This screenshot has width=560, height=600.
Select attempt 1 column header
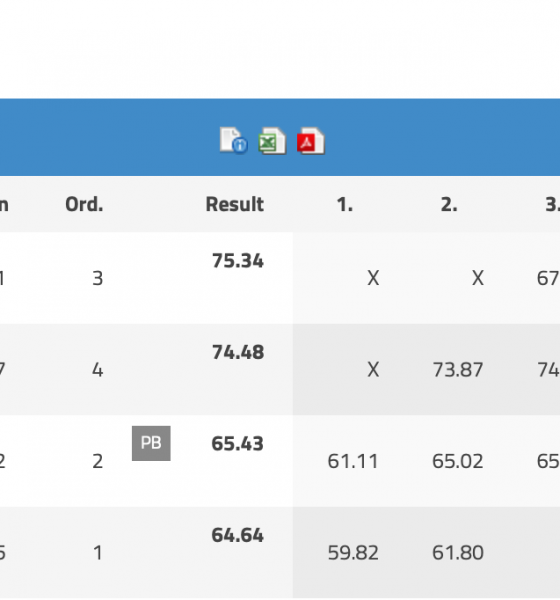pos(345,204)
